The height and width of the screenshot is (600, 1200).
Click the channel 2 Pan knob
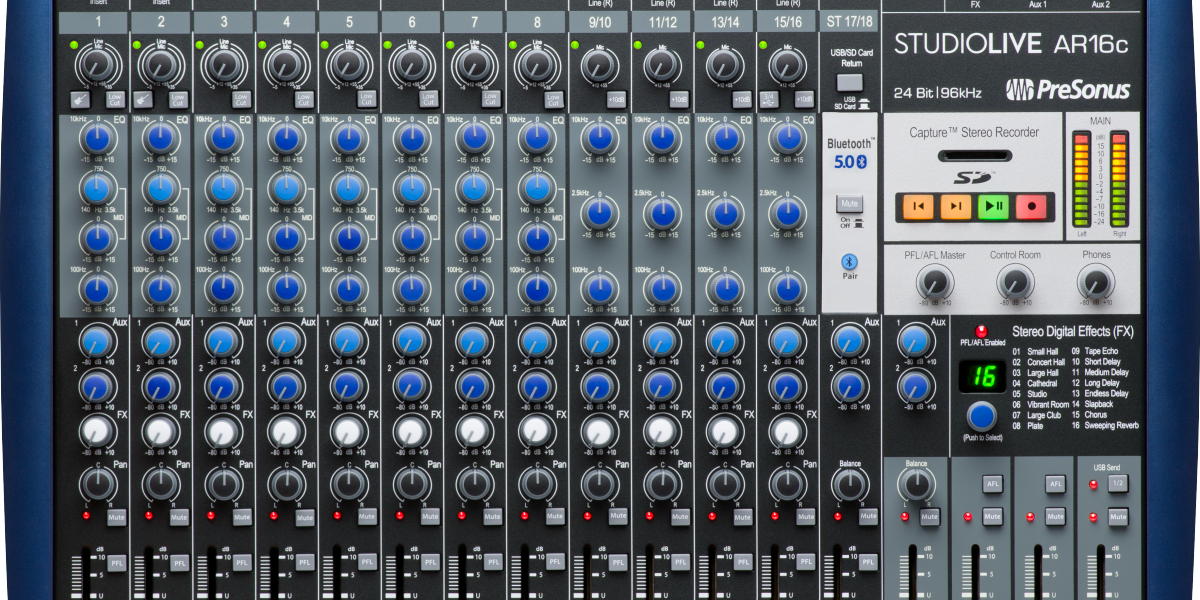tap(160, 484)
